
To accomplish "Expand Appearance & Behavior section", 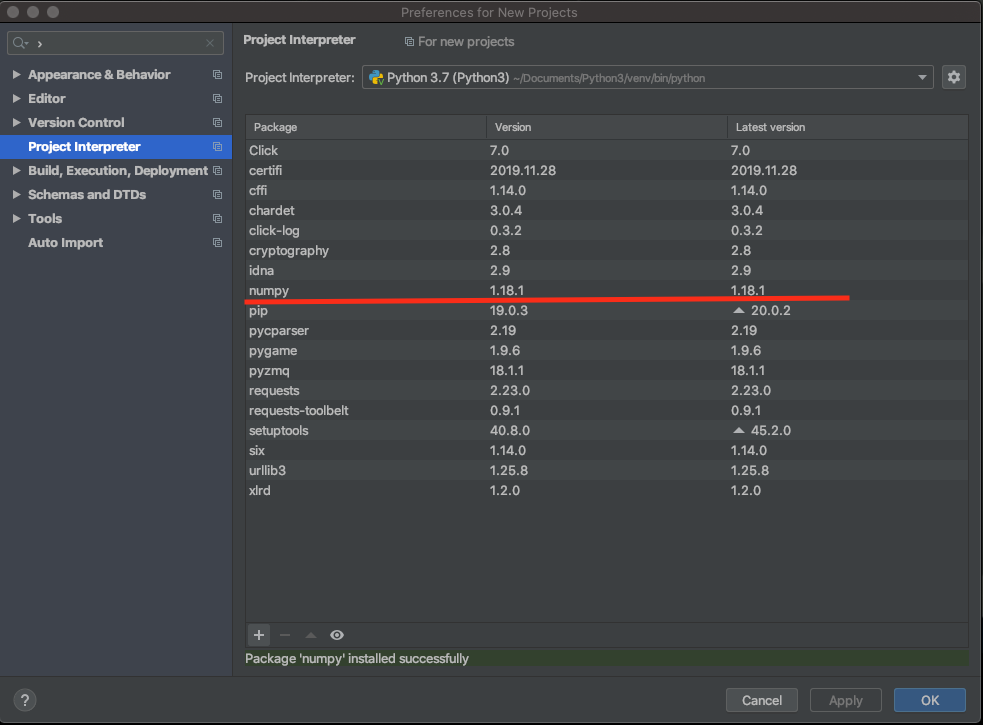I will (x=16, y=75).
